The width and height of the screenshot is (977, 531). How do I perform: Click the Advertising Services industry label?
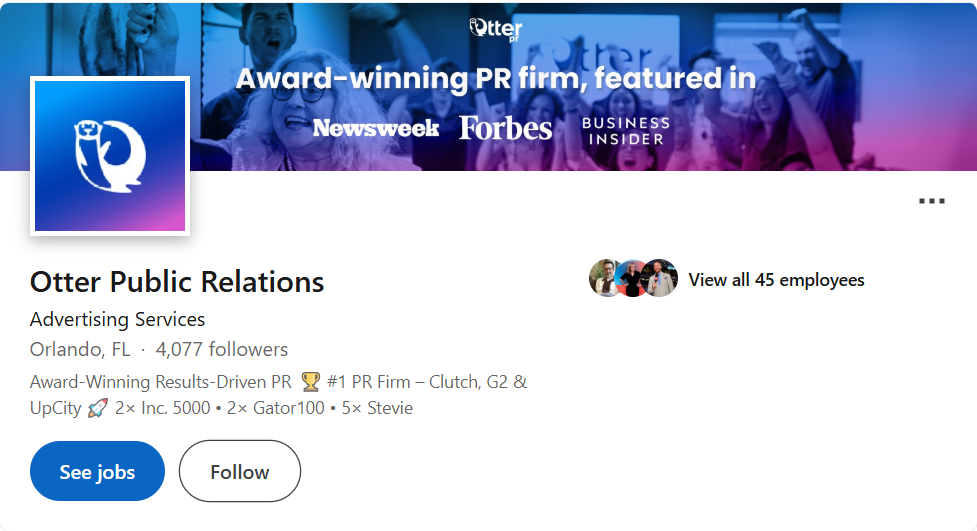117,320
